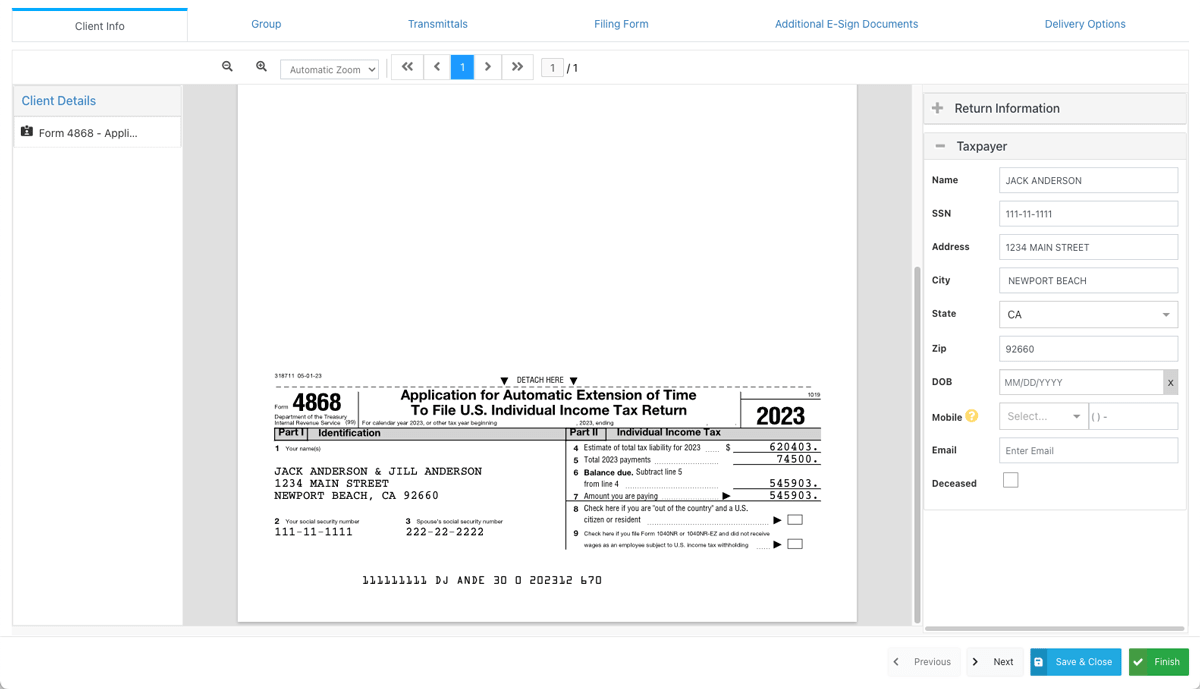This screenshot has height=689, width=1200.
Task: Check the out of the country box on line 8
Action: (x=794, y=520)
